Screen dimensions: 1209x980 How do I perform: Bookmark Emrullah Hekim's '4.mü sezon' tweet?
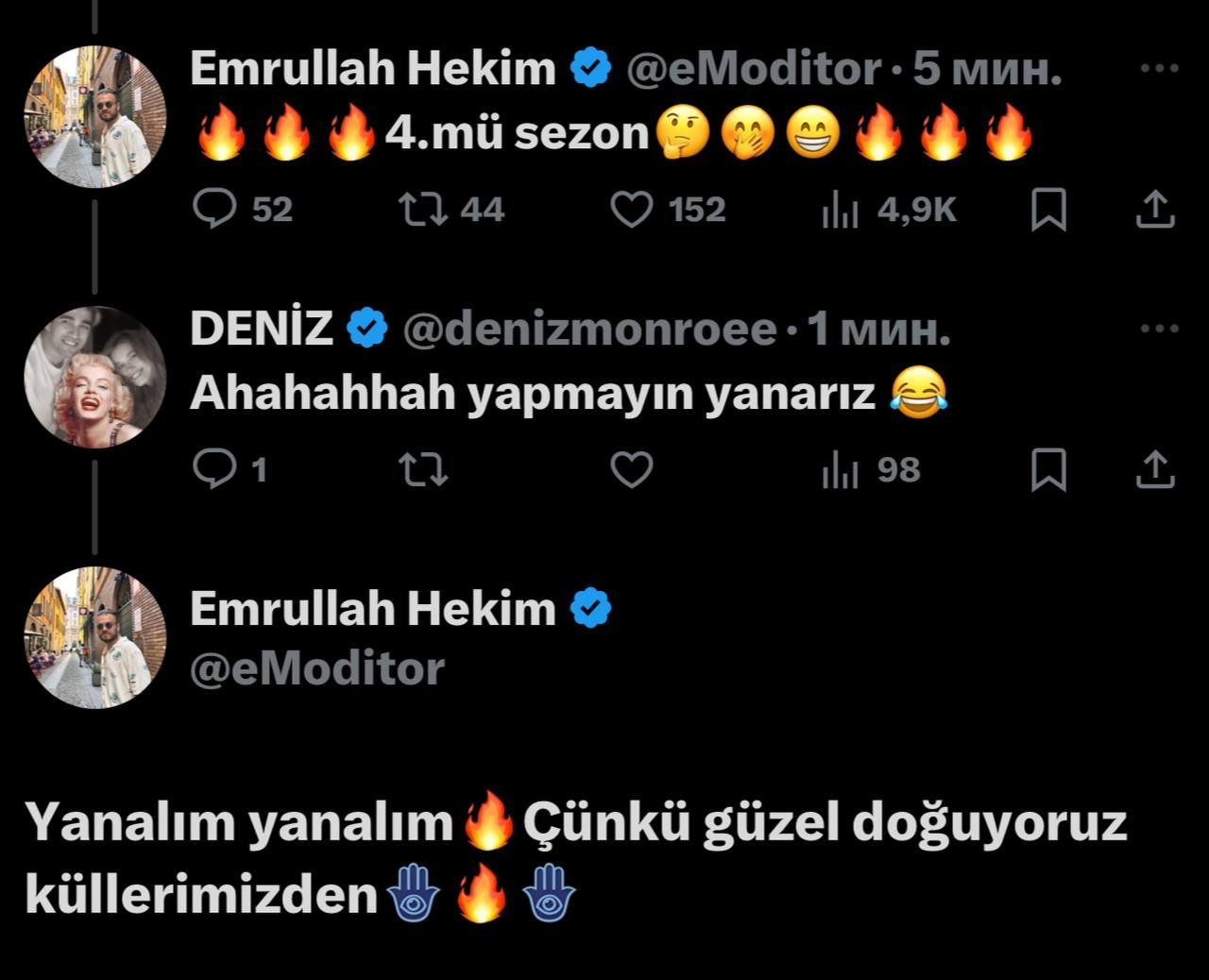[x=1048, y=210]
